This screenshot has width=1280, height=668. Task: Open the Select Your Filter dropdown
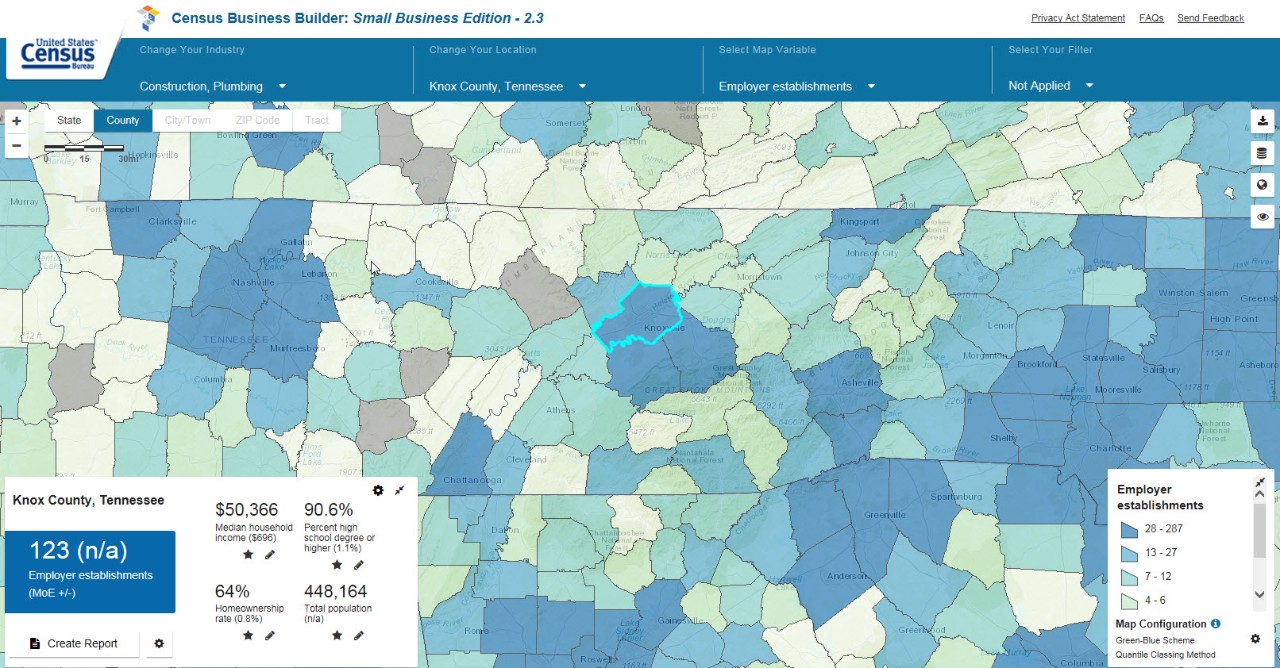1051,86
